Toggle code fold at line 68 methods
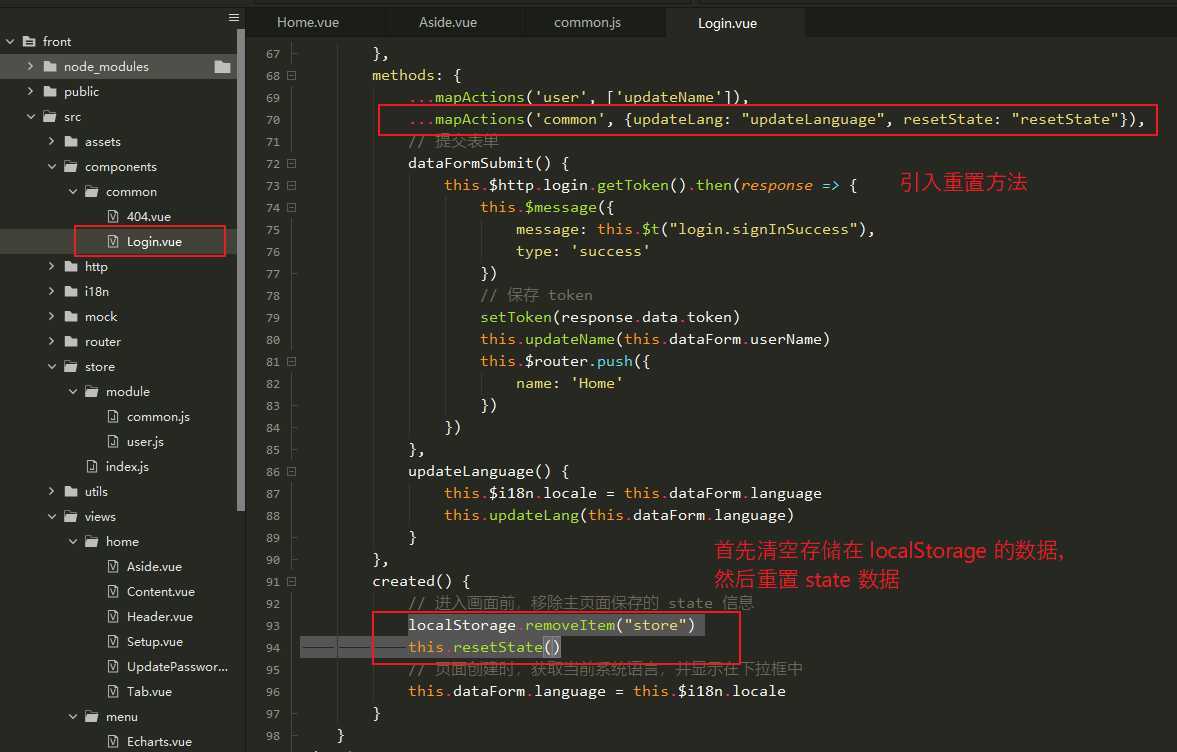The image size is (1177, 752). tap(291, 75)
